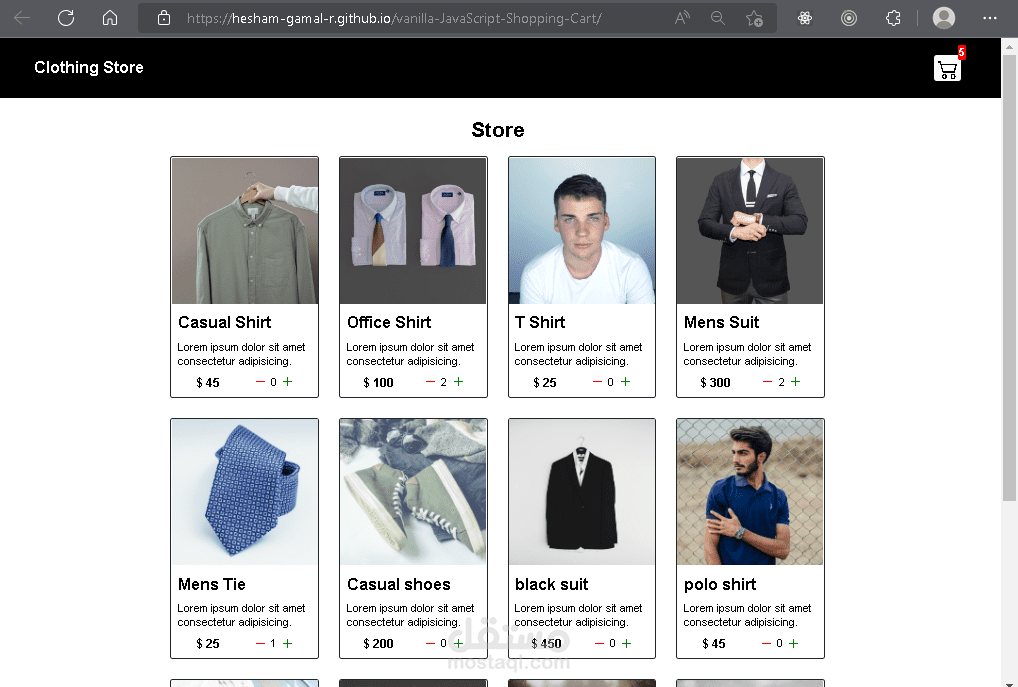Increase polo shirt quantity with plus
The height and width of the screenshot is (687, 1018).
794,643
